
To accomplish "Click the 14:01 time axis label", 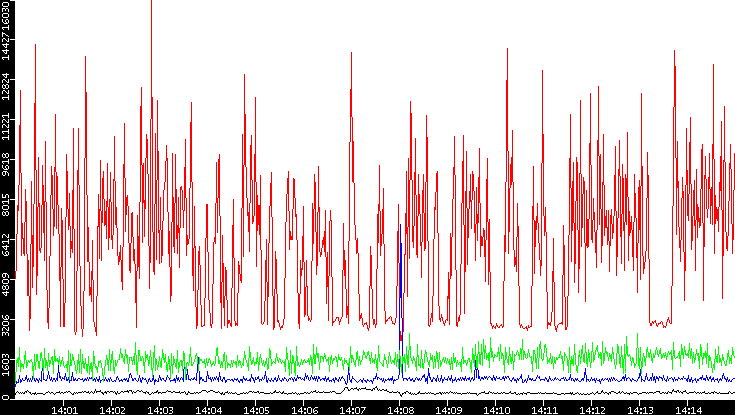I will tap(64, 409).
